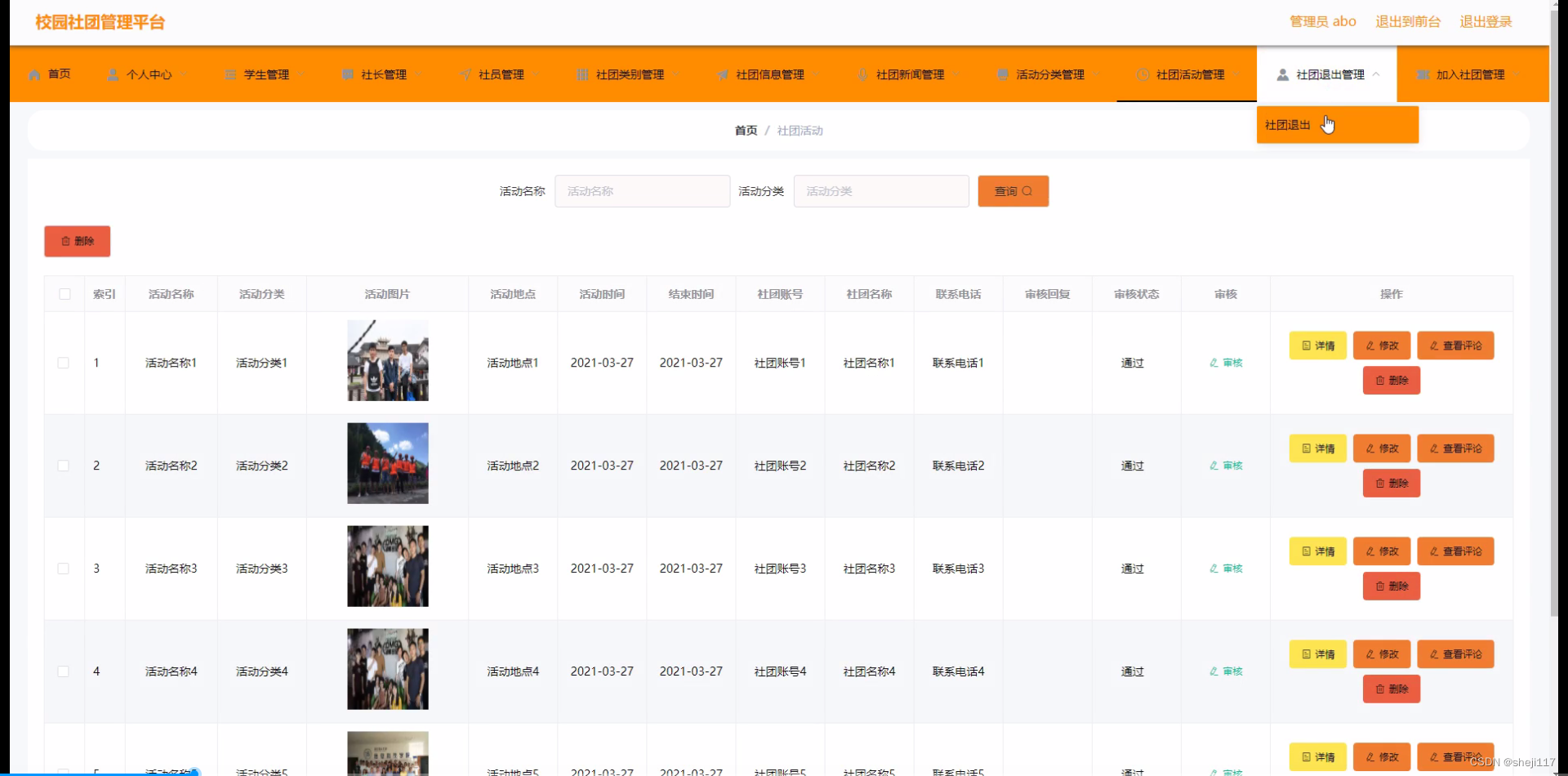
Task: Collapse the 社团退出管理 dropdown
Action: (x=1378, y=74)
